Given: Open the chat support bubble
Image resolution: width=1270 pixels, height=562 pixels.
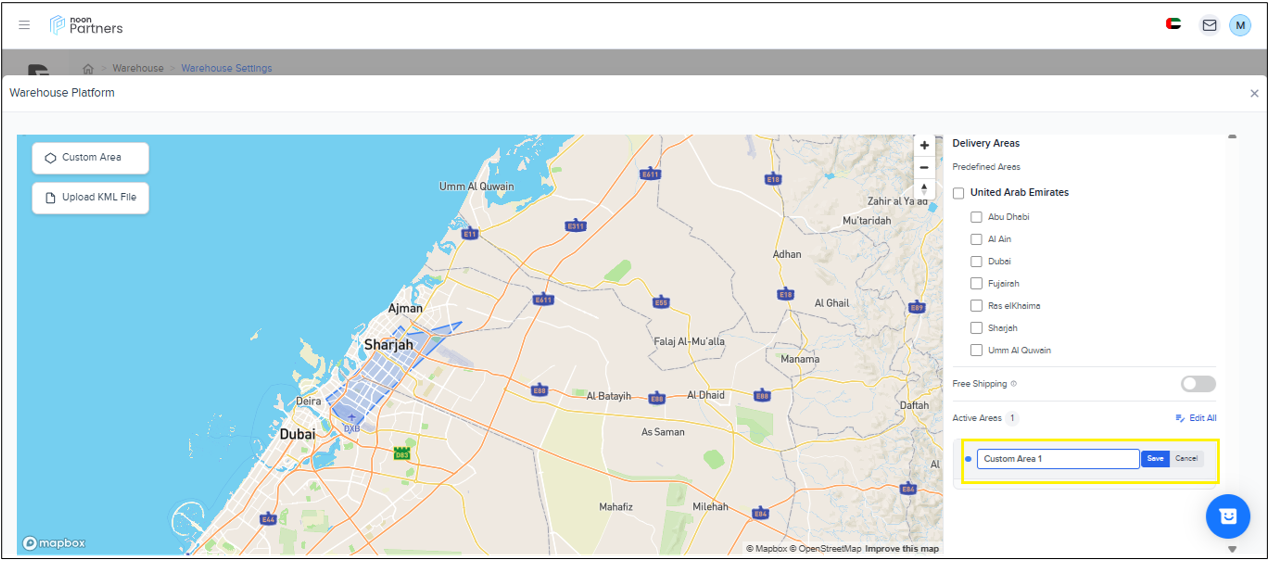Looking at the screenshot, I should [1227, 516].
